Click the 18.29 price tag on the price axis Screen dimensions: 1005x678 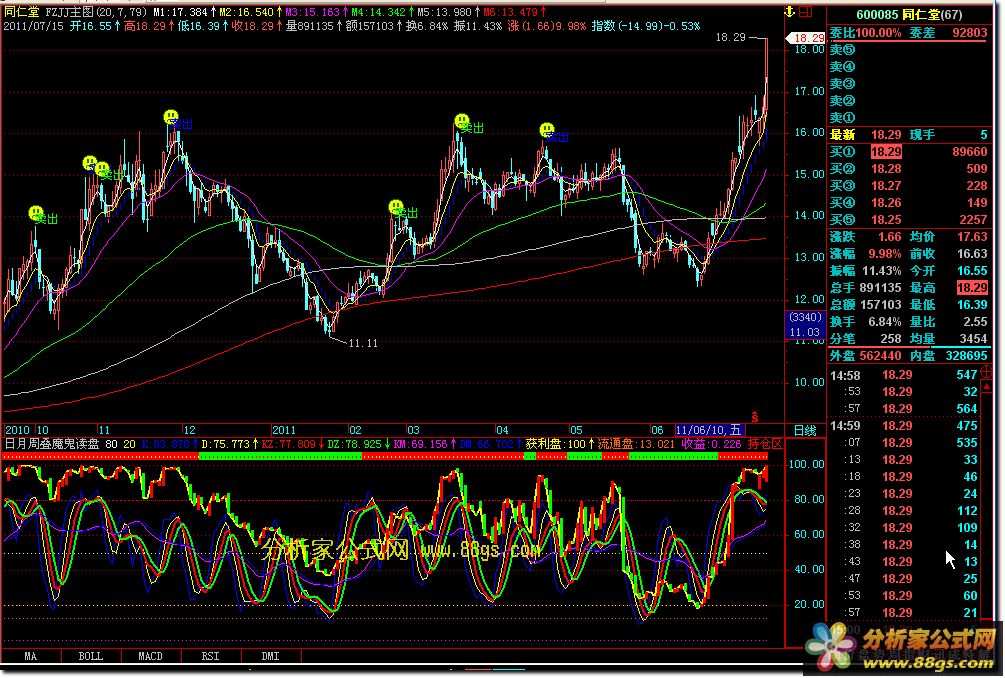click(x=806, y=38)
